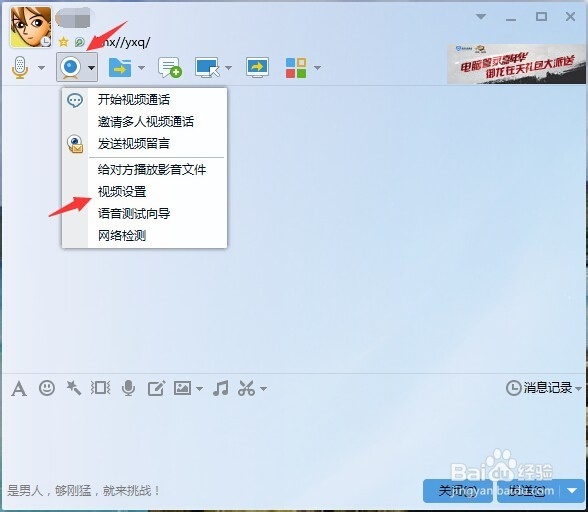
Task: Open 视频设置 from the menu
Action: pyautogui.click(x=144, y=192)
